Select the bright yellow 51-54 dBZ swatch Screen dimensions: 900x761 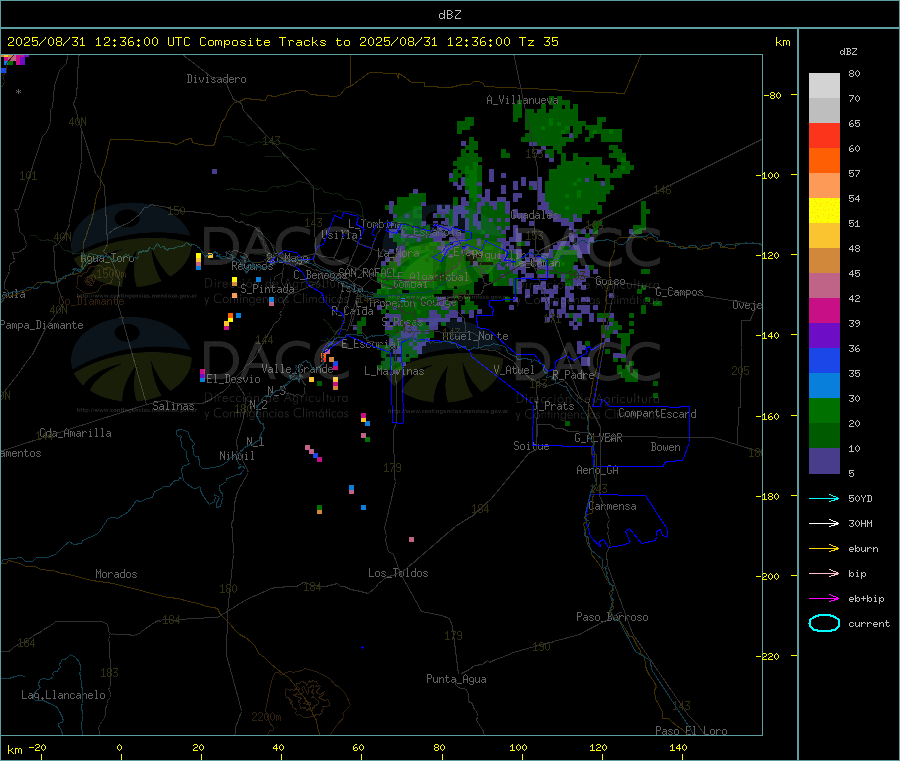[x=824, y=211]
